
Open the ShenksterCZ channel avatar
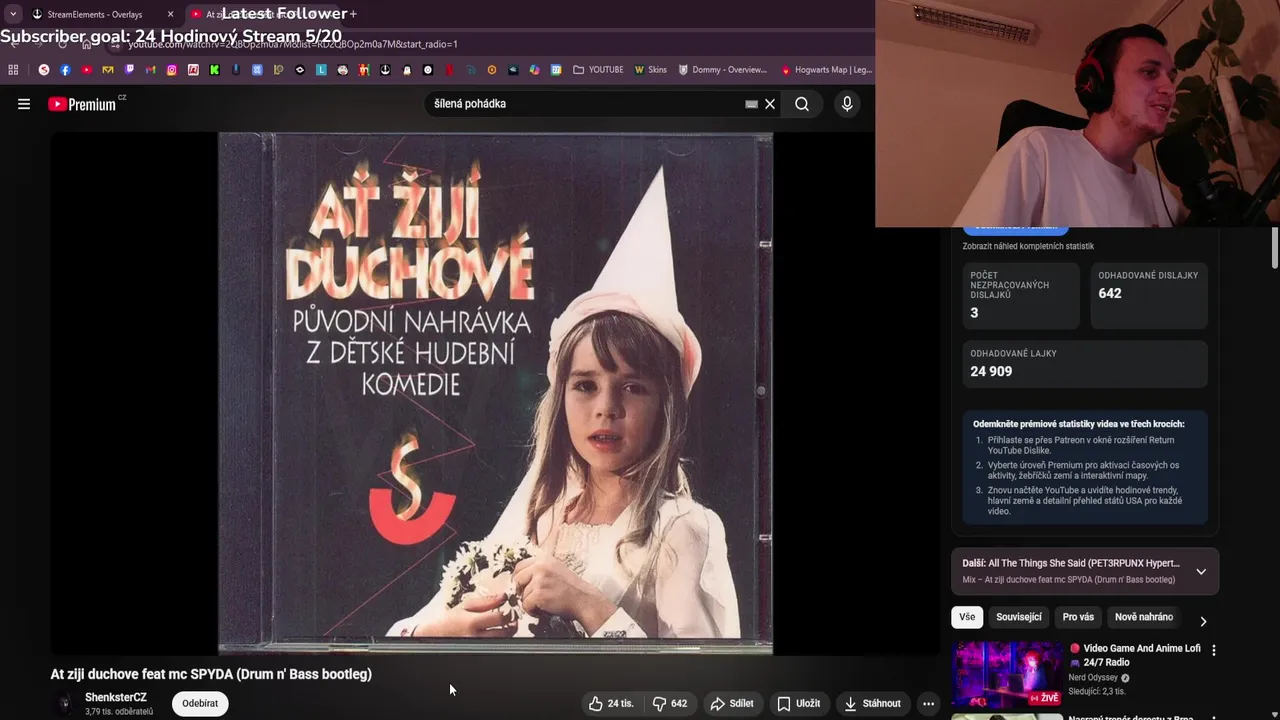[65, 704]
